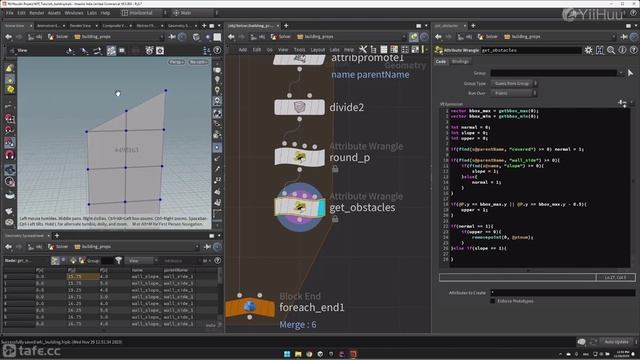
Task: Open the parameter pane help icon
Action: [633, 50]
